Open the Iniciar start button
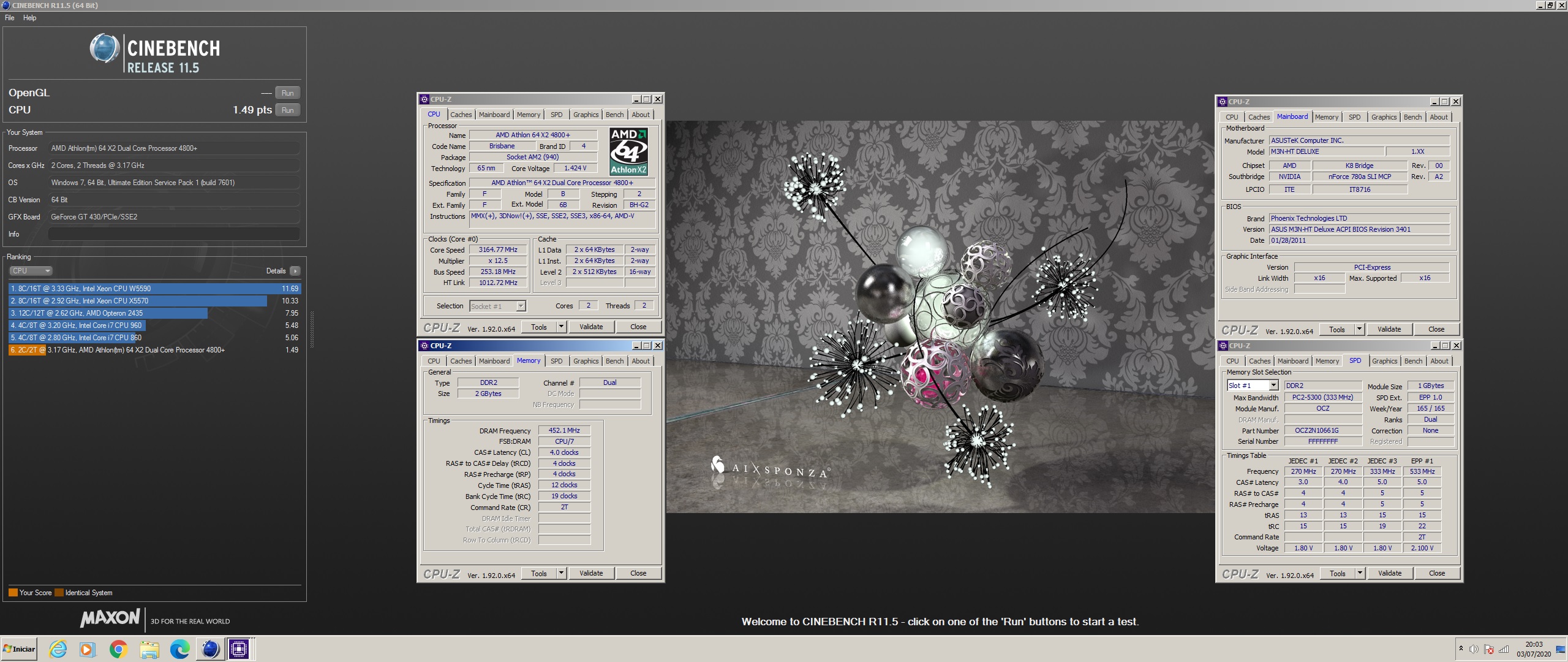1568x662 pixels. (x=19, y=649)
